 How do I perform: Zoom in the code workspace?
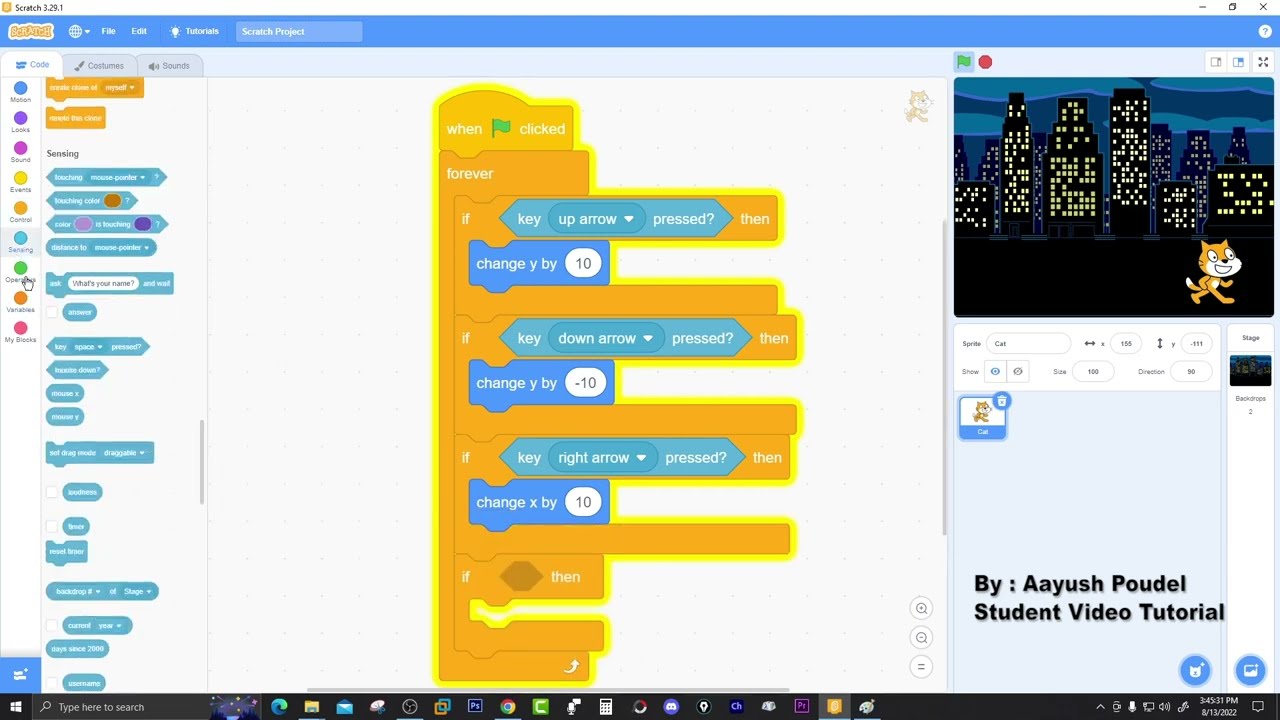[x=921, y=608]
